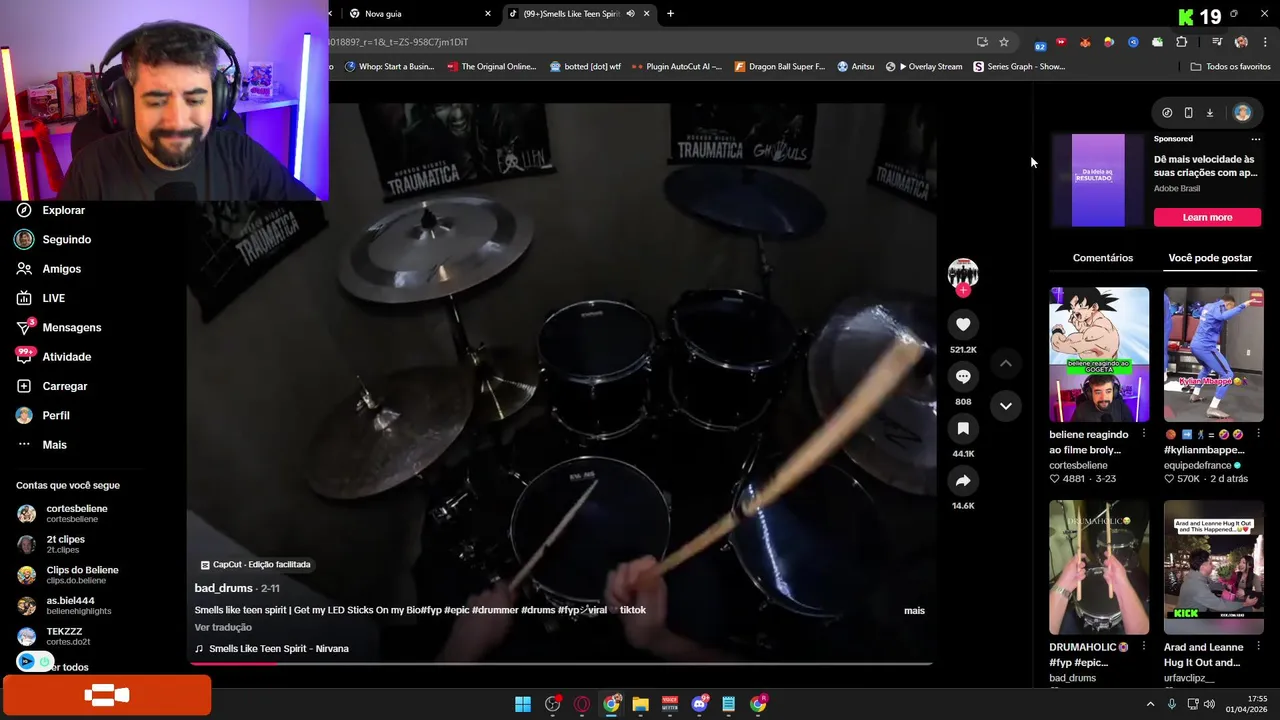The height and width of the screenshot is (720, 1280).
Task: Like the video with the heart icon
Action: click(x=963, y=324)
